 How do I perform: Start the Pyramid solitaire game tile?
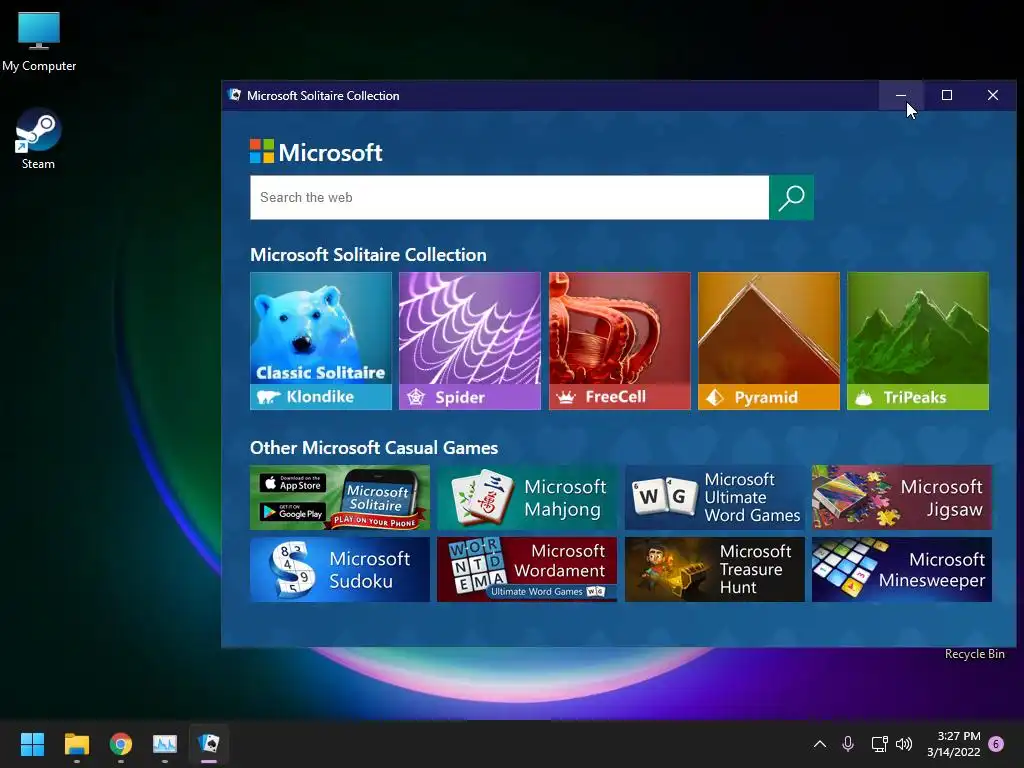769,341
